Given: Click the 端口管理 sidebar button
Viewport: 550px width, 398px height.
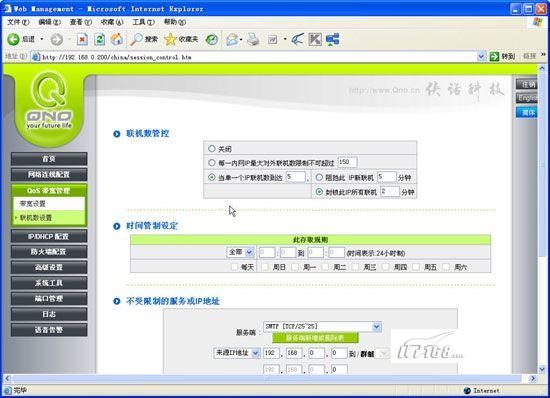Looking at the screenshot, I should [49, 298].
